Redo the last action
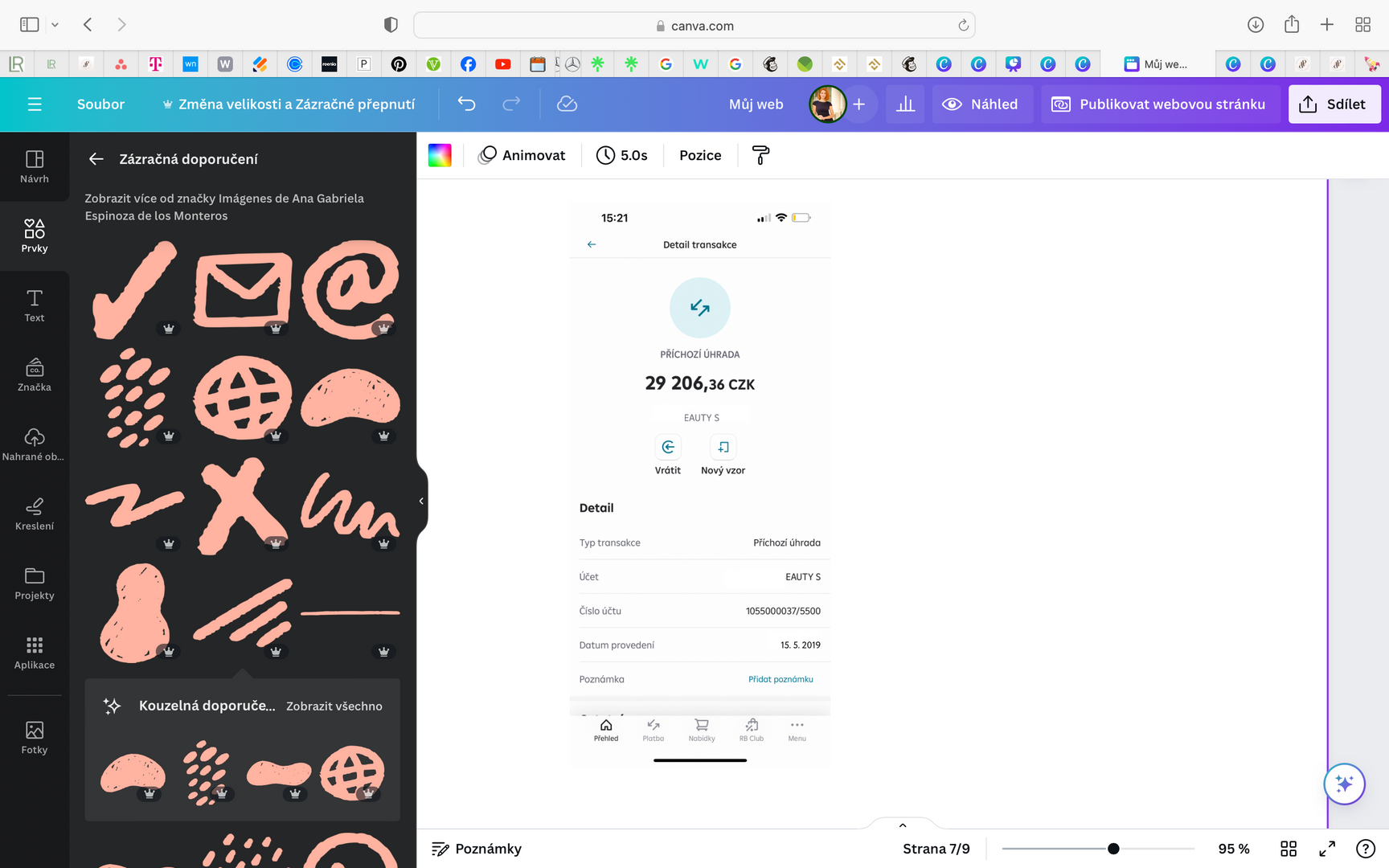Viewport: 1389px width, 868px height. [x=511, y=104]
